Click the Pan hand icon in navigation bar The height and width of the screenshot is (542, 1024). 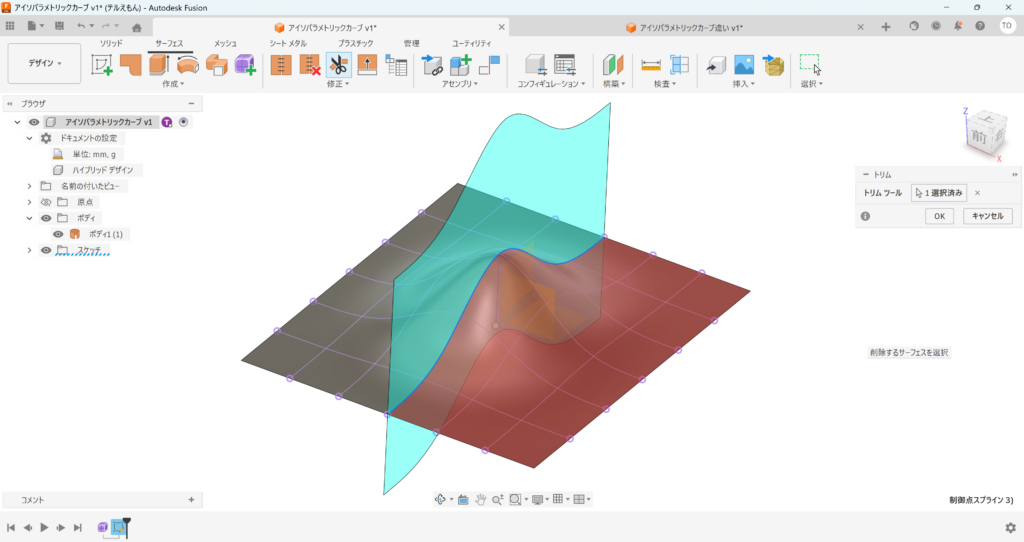(x=480, y=499)
